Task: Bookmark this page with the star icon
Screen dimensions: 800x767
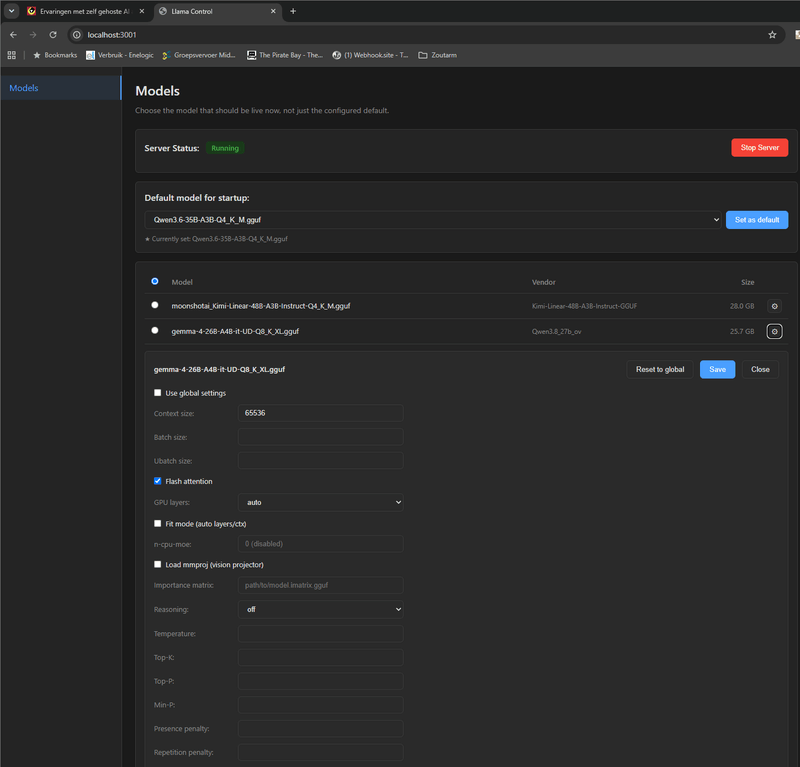Action: (x=772, y=35)
